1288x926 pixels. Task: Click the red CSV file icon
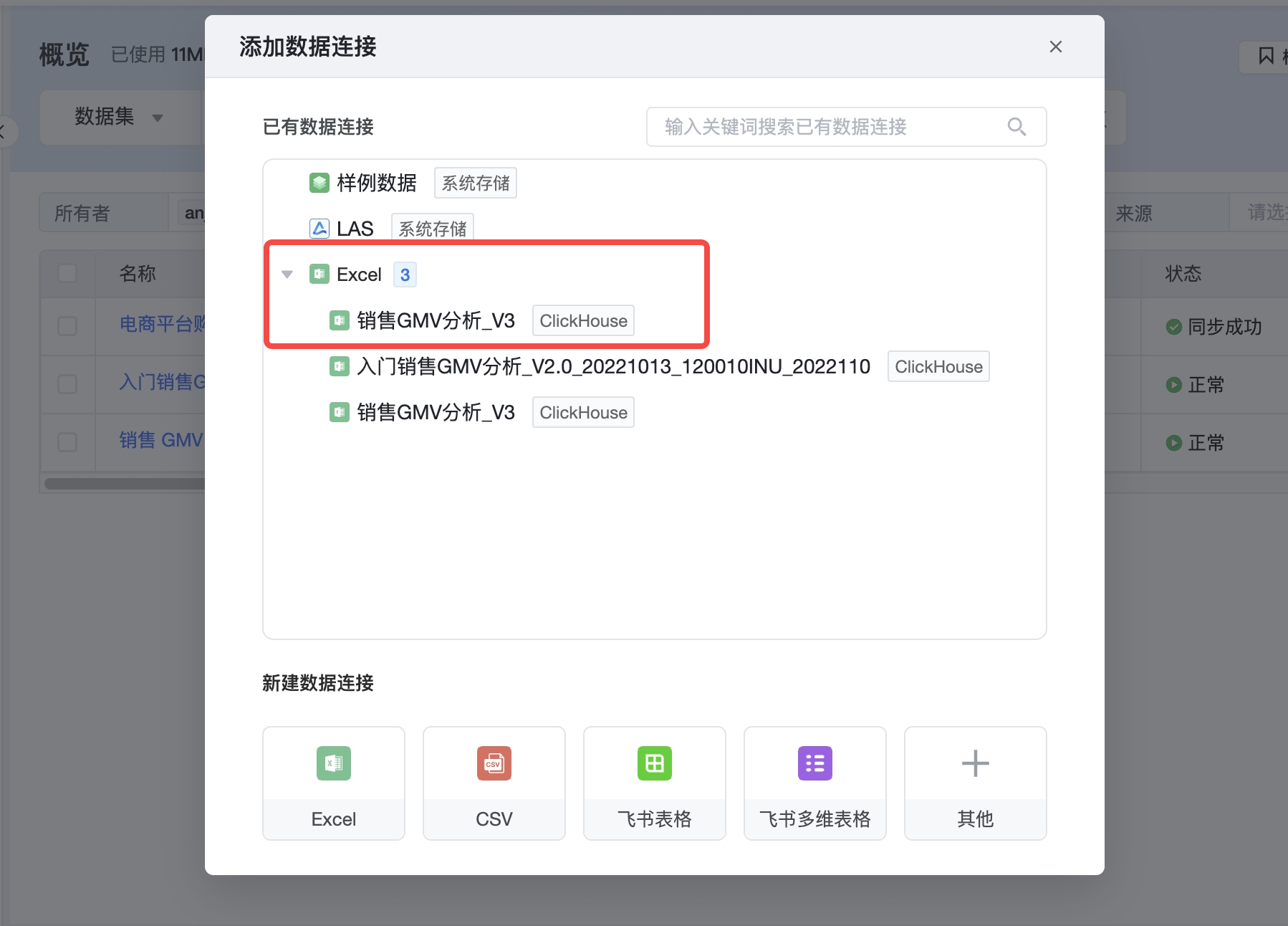click(494, 763)
